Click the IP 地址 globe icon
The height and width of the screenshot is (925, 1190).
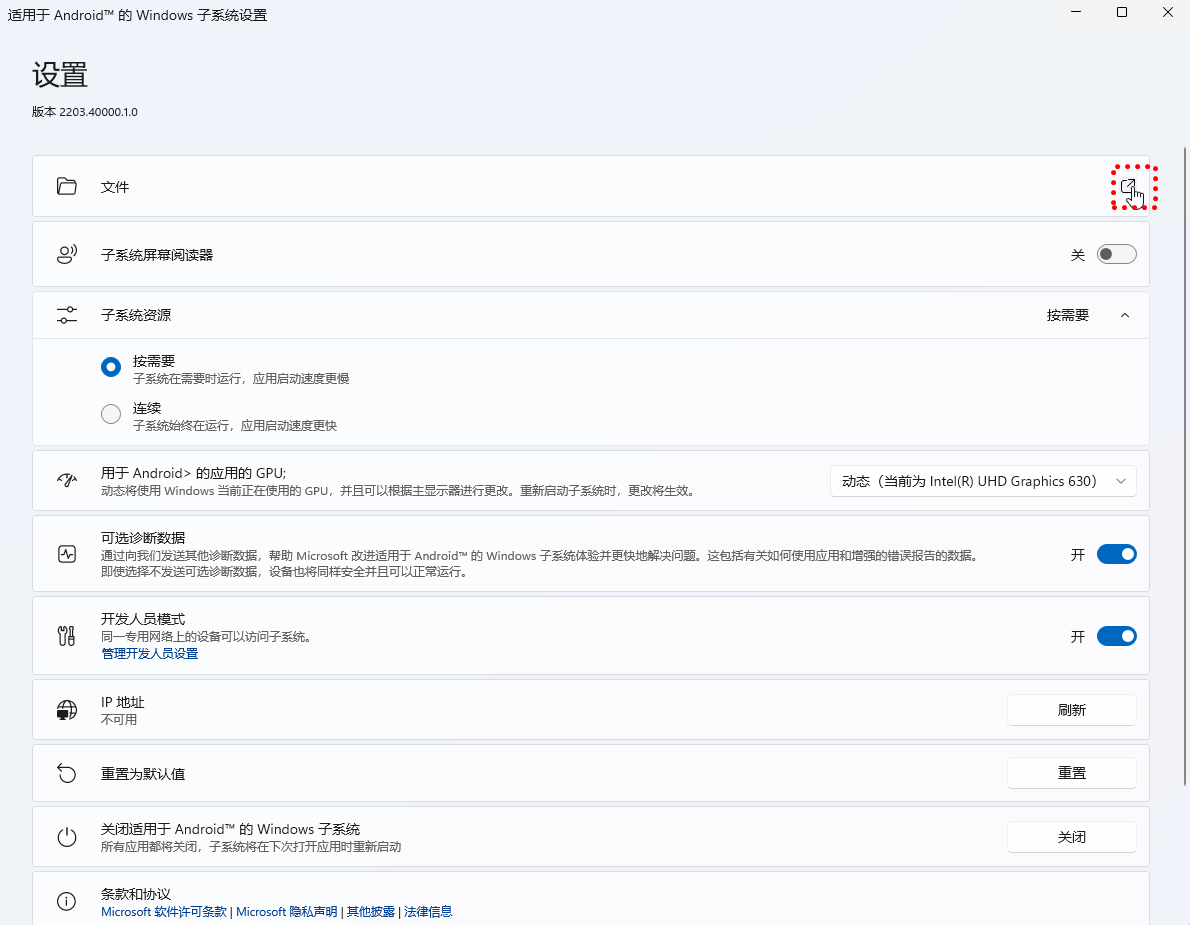click(x=67, y=710)
